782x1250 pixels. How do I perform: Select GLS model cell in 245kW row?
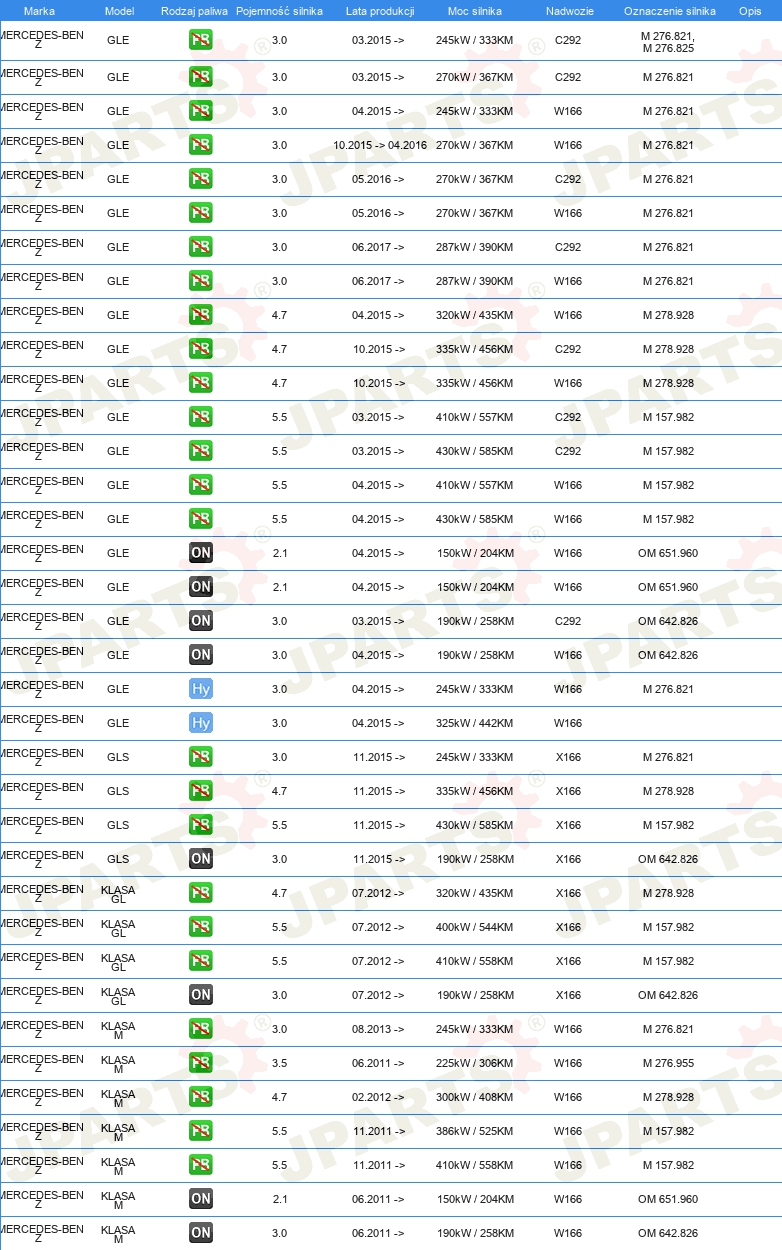click(118, 757)
